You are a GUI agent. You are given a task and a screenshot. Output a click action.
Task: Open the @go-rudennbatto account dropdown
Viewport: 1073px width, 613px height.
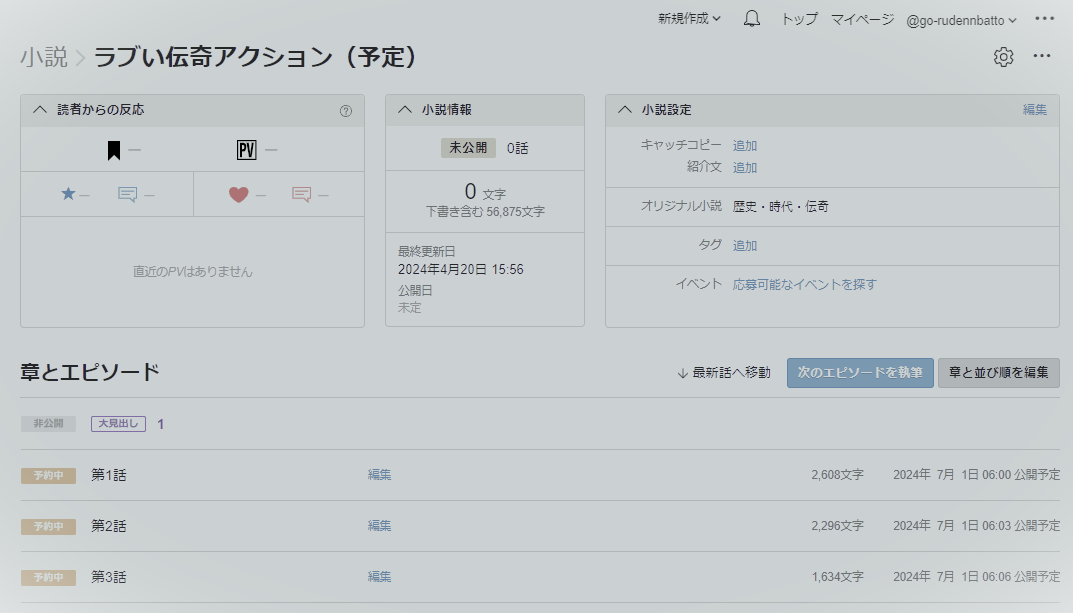point(961,20)
